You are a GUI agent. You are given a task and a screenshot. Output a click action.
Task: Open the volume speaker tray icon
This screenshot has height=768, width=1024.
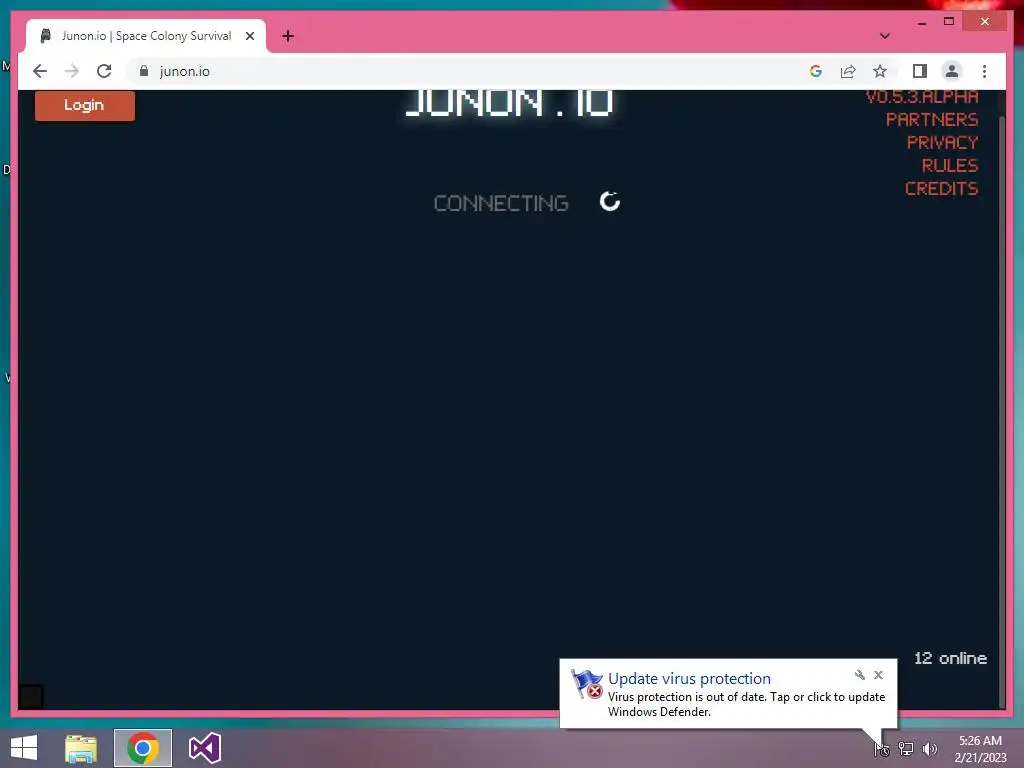[929, 748]
